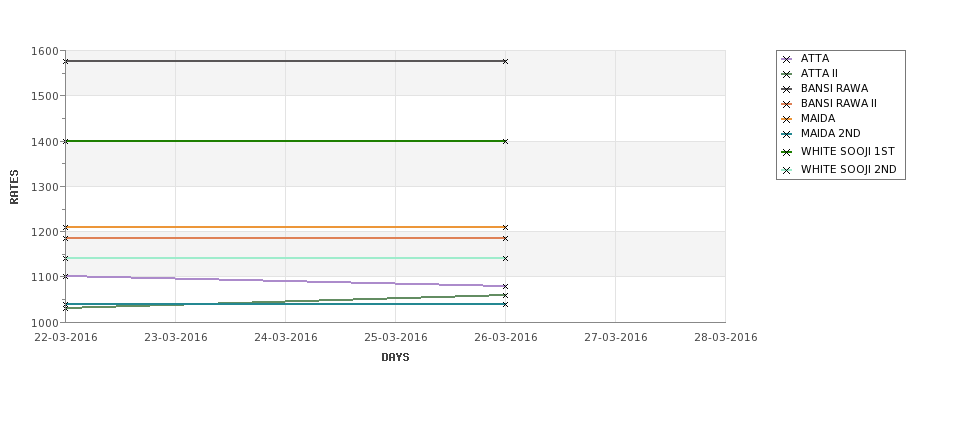Click the MAIDA 2ND legend text
Image resolution: width=975 pixels, height=429 pixels.
pyautogui.click(x=830, y=134)
